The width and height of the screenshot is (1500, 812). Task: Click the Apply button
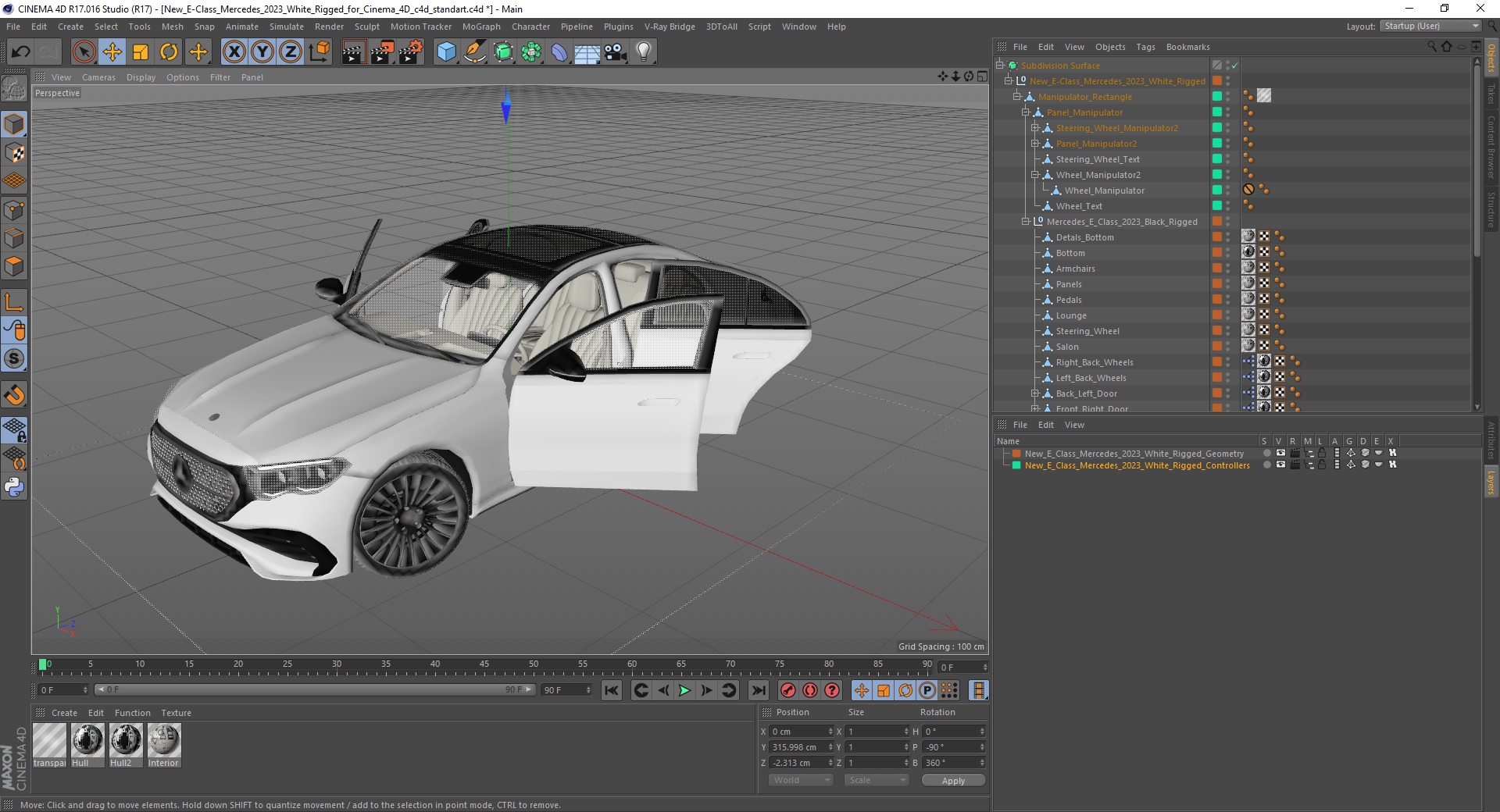953,780
